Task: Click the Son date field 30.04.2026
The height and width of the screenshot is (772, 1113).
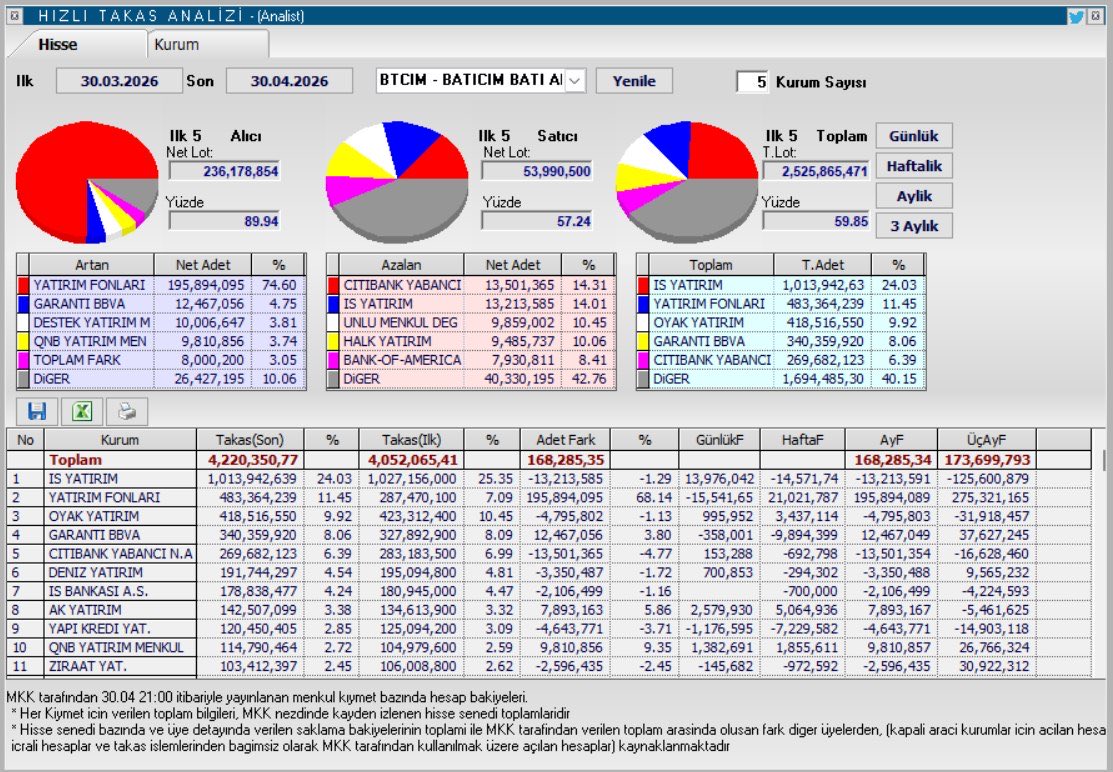Action: click(289, 81)
